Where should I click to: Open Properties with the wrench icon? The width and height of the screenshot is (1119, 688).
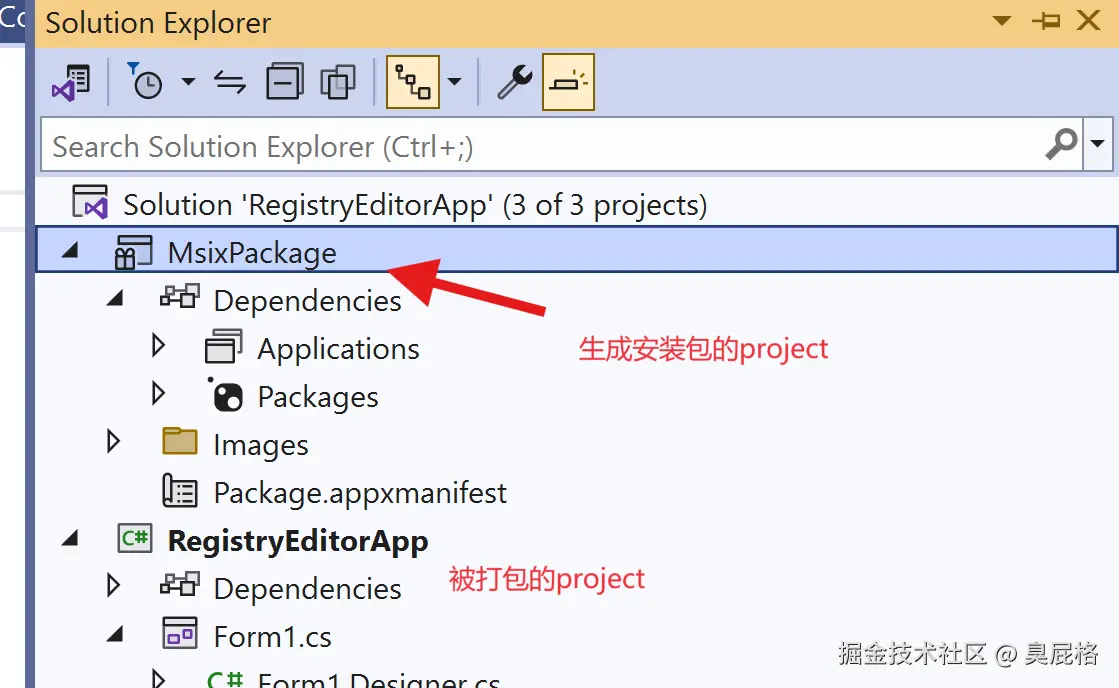(x=515, y=81)
